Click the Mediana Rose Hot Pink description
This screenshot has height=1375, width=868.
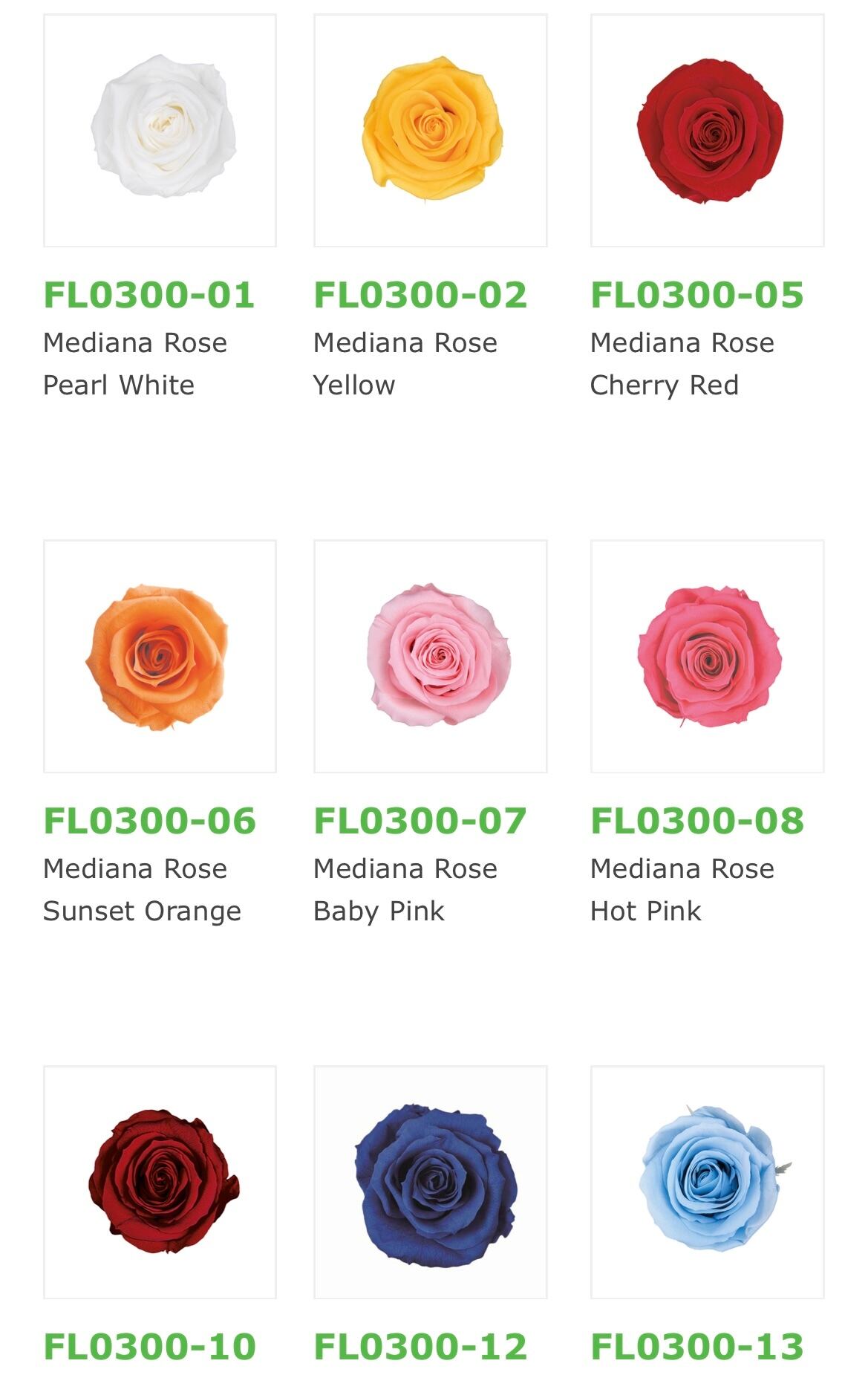(x=682, y=890)
